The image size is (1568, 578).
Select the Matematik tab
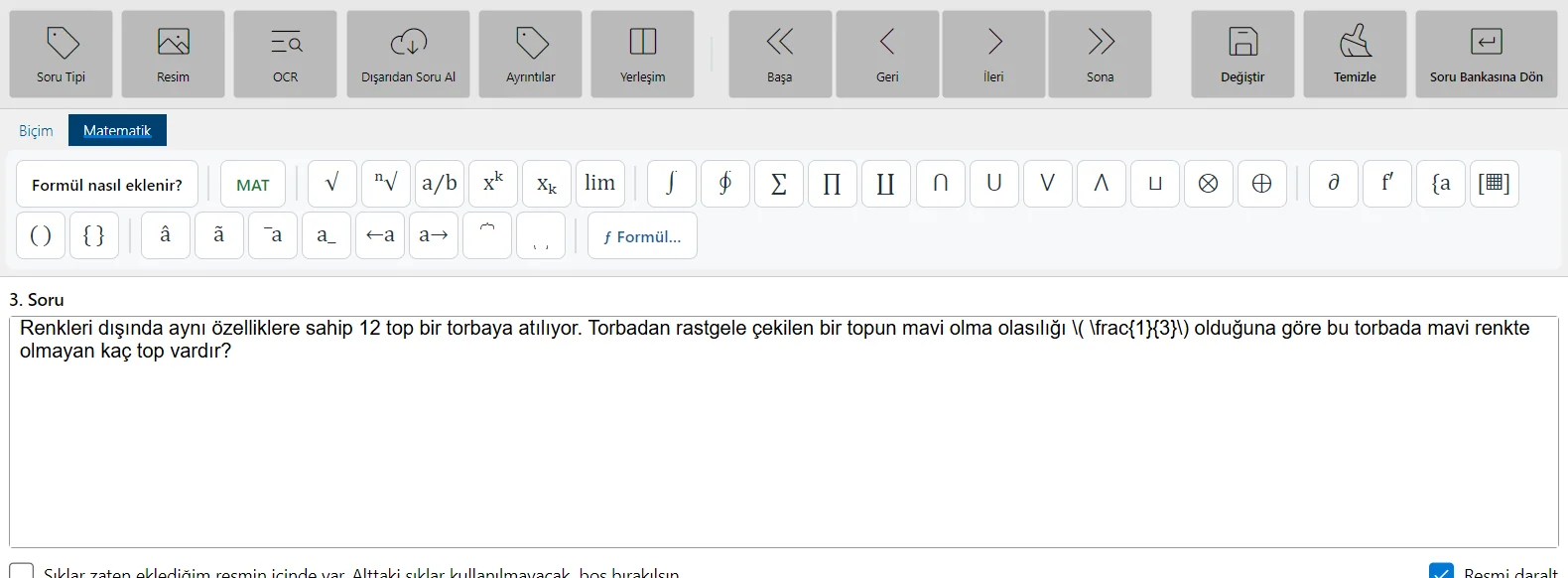click(117, 130)
